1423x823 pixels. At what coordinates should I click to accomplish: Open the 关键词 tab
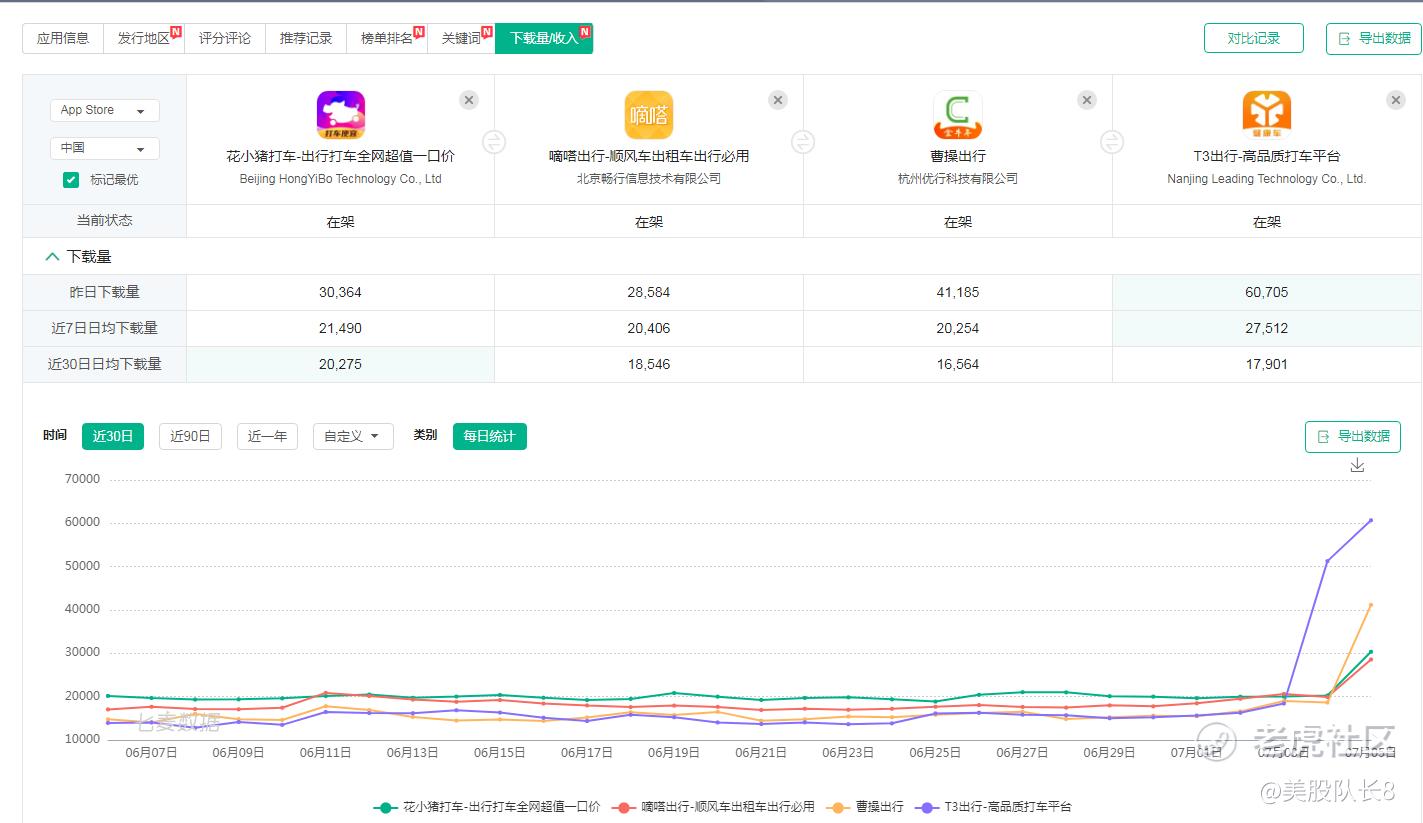pyautogui.click(x=461, y=39)
